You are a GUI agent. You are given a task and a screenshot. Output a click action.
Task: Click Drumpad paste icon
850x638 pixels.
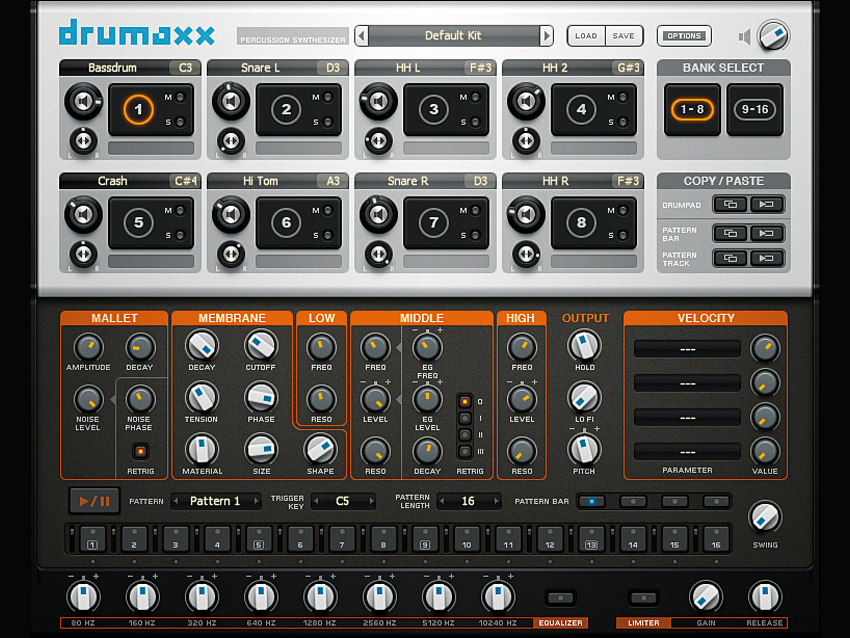(767, 204)
